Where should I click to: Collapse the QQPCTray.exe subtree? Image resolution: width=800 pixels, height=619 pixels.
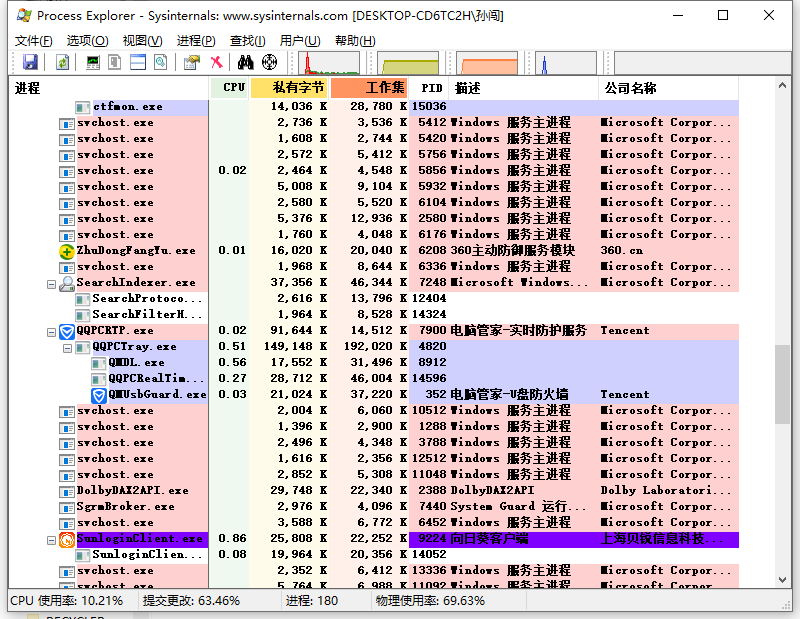[x=67, y=348]
